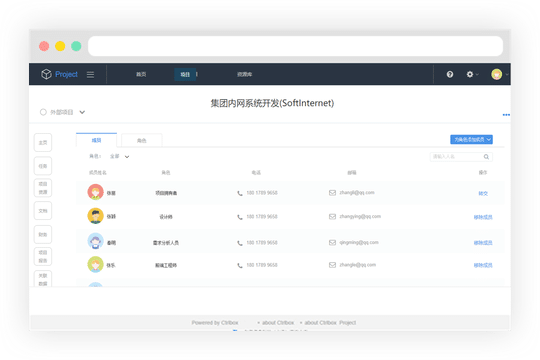Open help via the question mark icon
540x360 pixels.
pyautogui.click(x=450, y=74)
